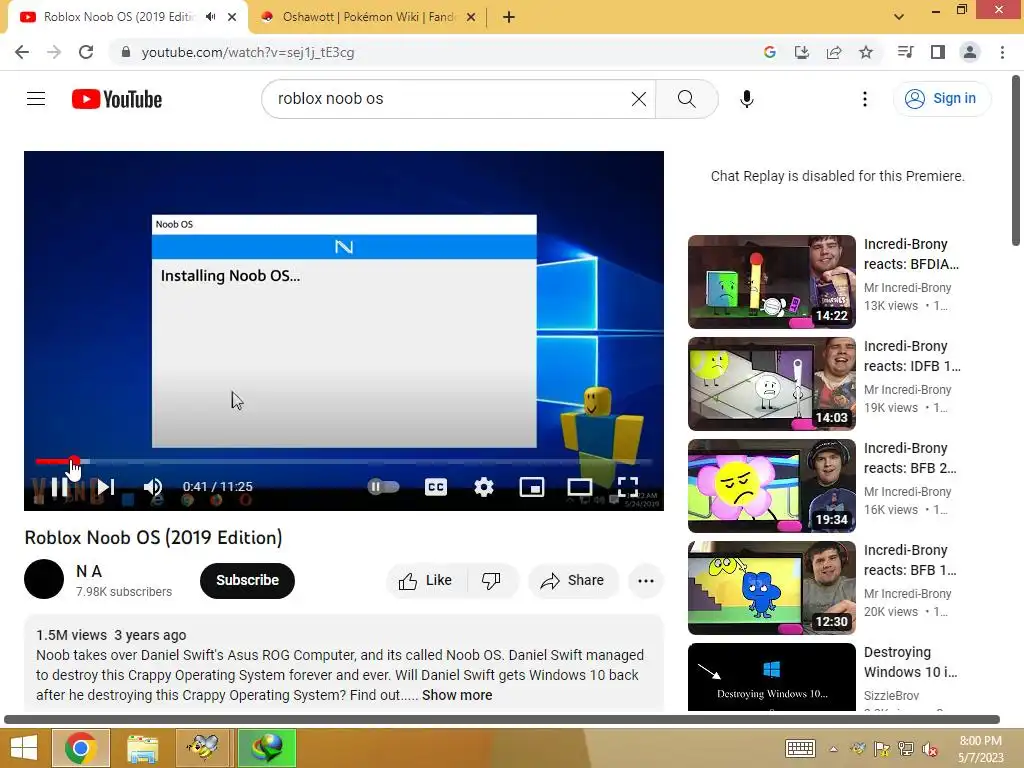Open the taskbar volume icon
The width and height of the screenshot is (1024, 768).
click(x=929, y=749)
